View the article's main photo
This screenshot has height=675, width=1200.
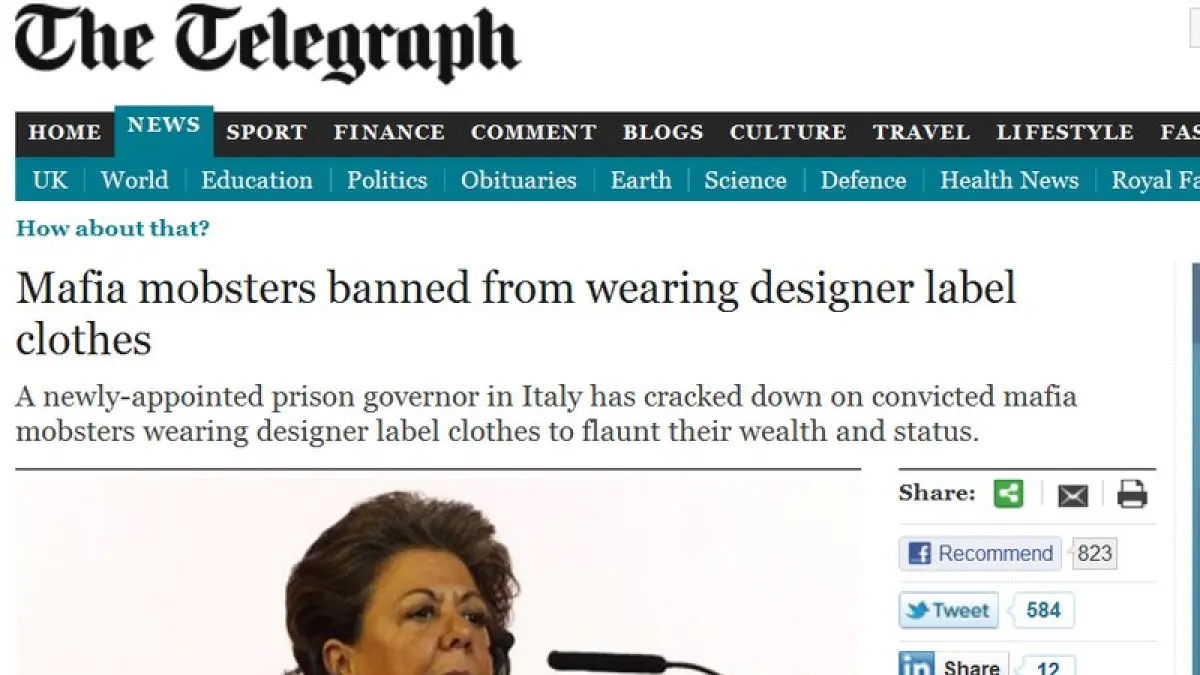438,575
